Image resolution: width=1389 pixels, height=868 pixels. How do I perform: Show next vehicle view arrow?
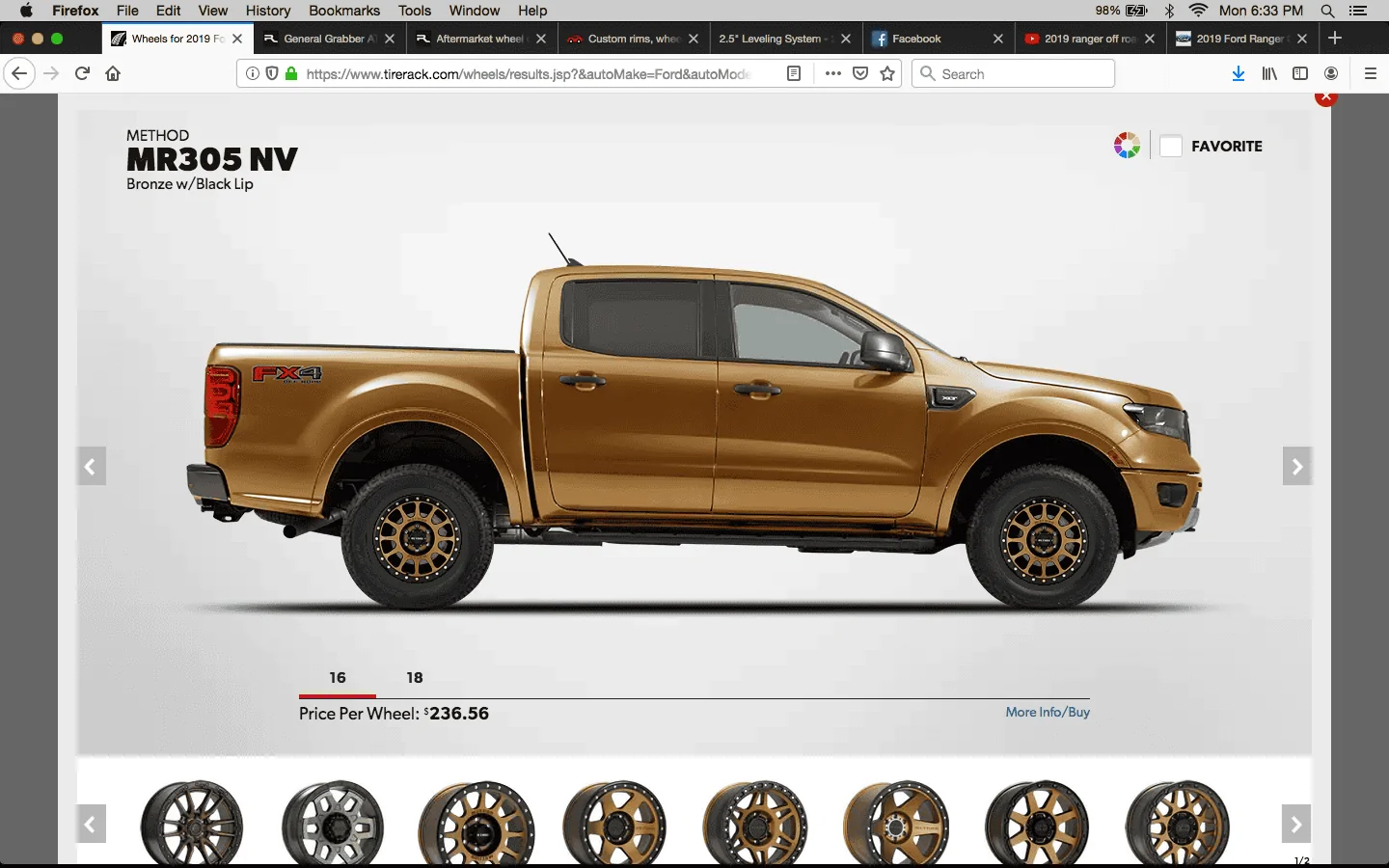pyautogui.click(x=1297, y=467)
